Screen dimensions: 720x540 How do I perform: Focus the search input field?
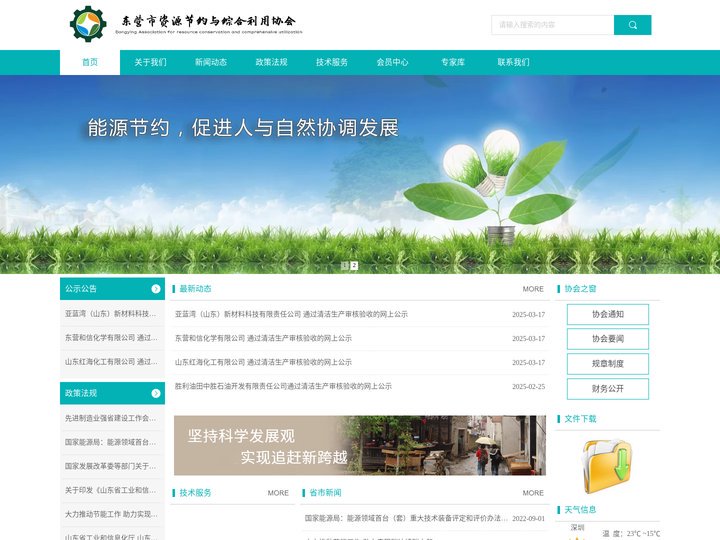[x=552, y=25]
